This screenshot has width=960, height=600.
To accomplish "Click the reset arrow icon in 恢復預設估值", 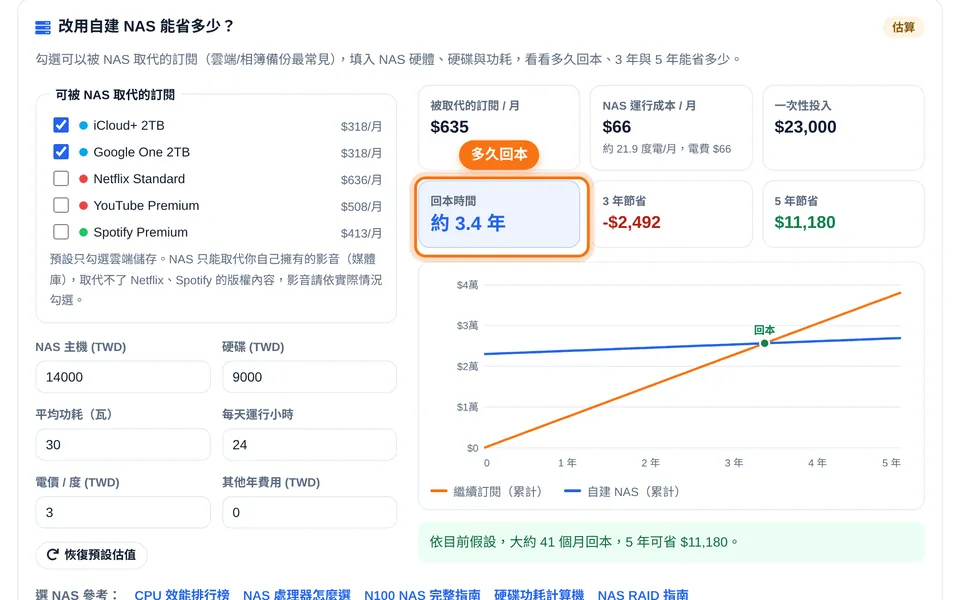I will (53, 555).
